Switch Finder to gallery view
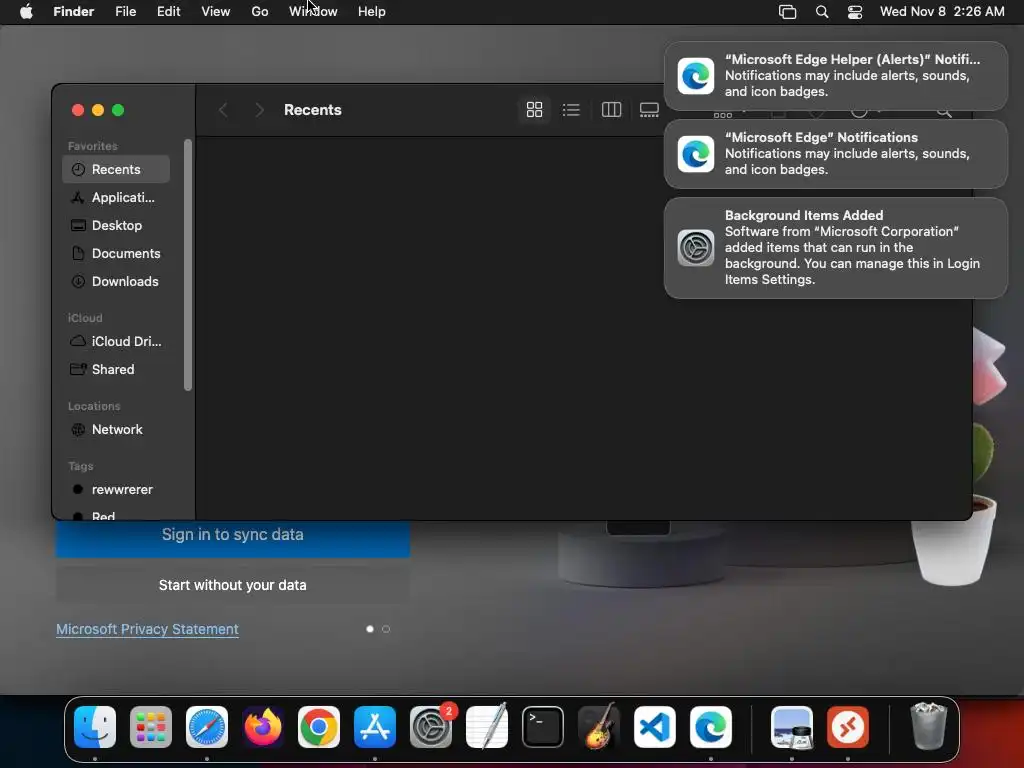 pyautogui.click(x=649, y=110)
